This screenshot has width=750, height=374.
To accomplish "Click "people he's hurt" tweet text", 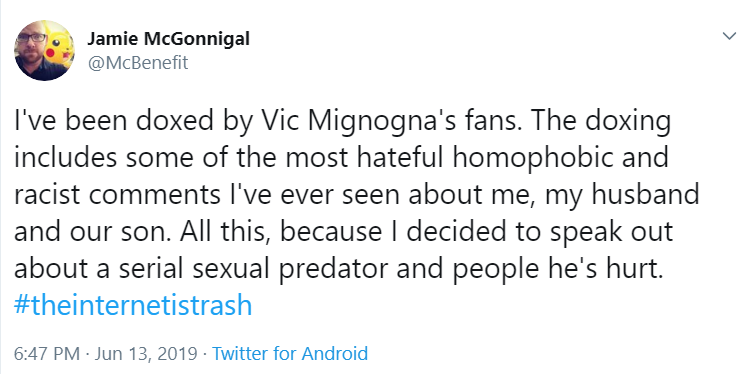I will [559, 269].
